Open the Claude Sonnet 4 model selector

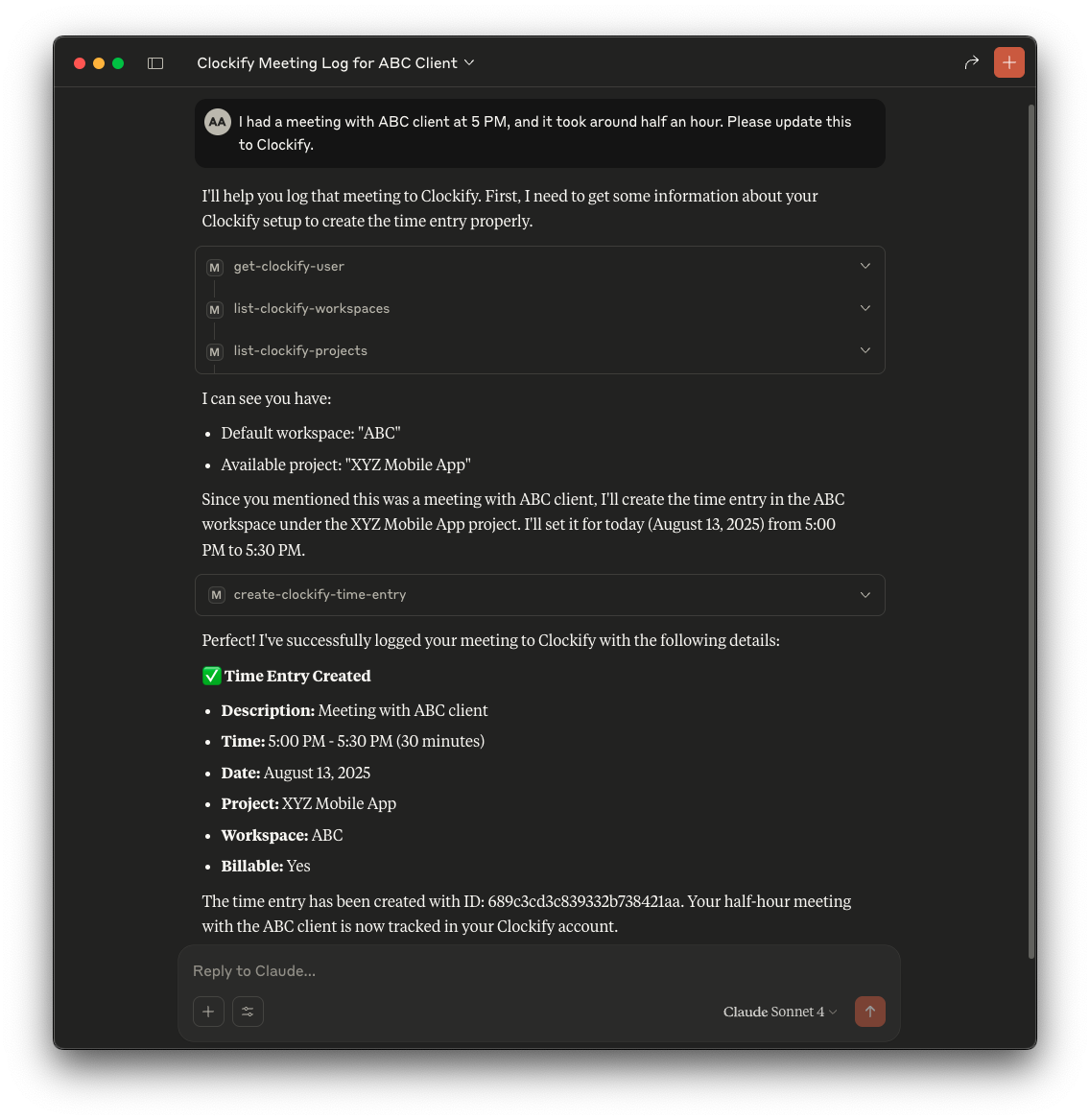pos(780,1012)
